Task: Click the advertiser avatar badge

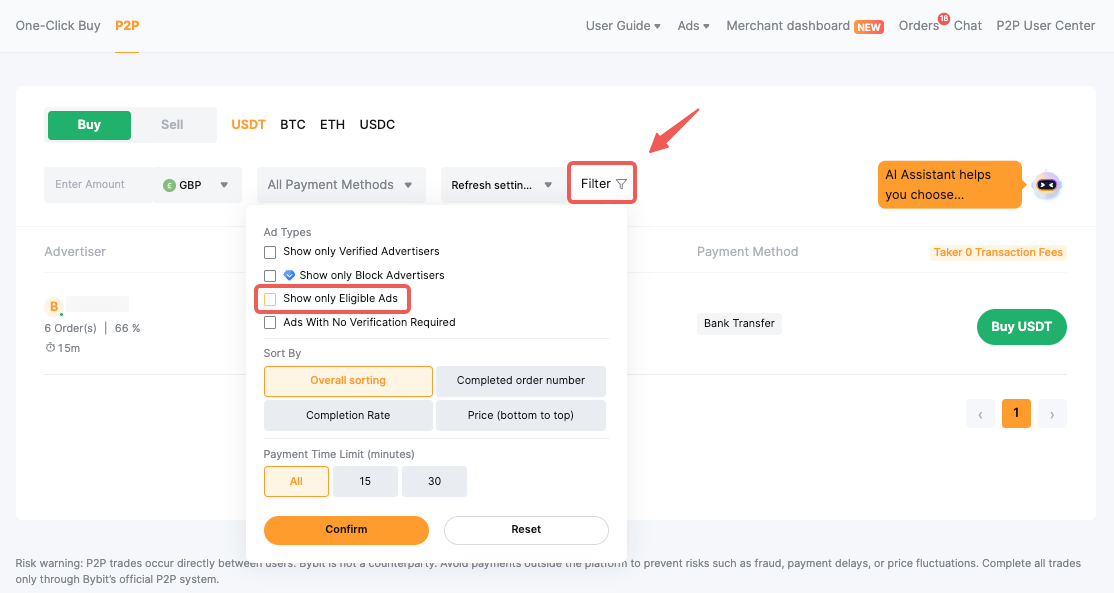Action: tap(54, 306)
